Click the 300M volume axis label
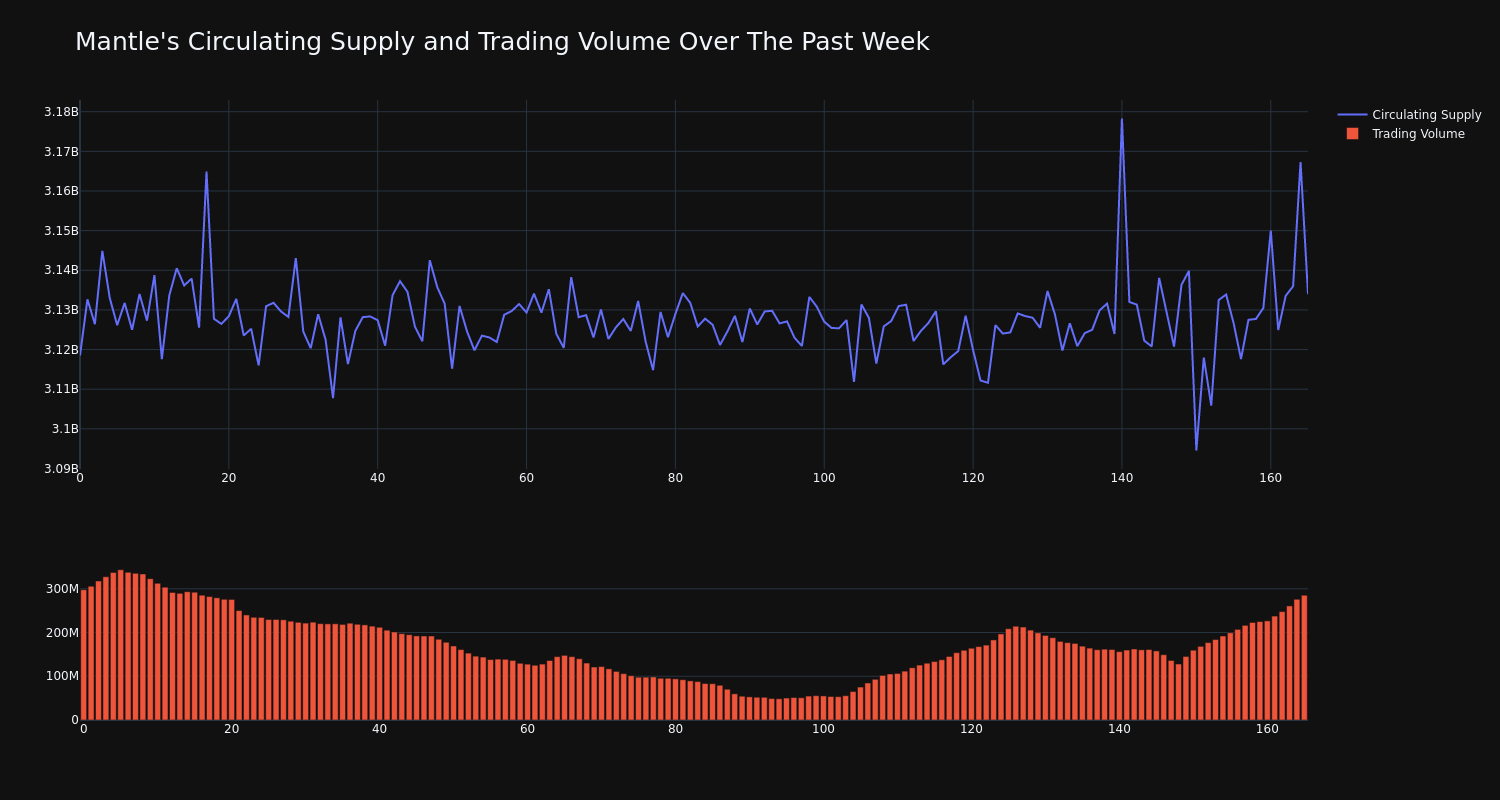This screenshot has width=1500, height=800. (x=62, y=589)
